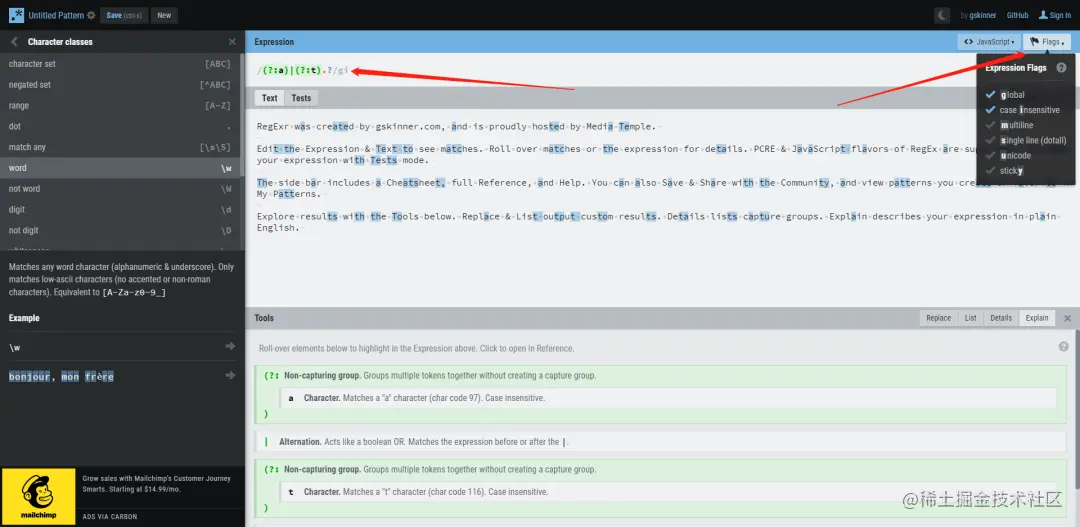The width and height of the screenshot is (1080, 527).
Task: Select negated set in sidebar
Action: (120, 85)
